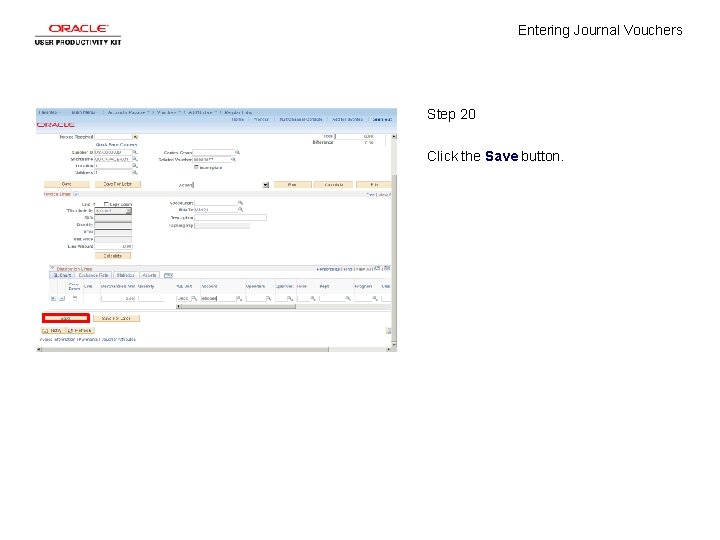
Task: Click the Account lookup icon in distribution row
Action: point(239,298)
